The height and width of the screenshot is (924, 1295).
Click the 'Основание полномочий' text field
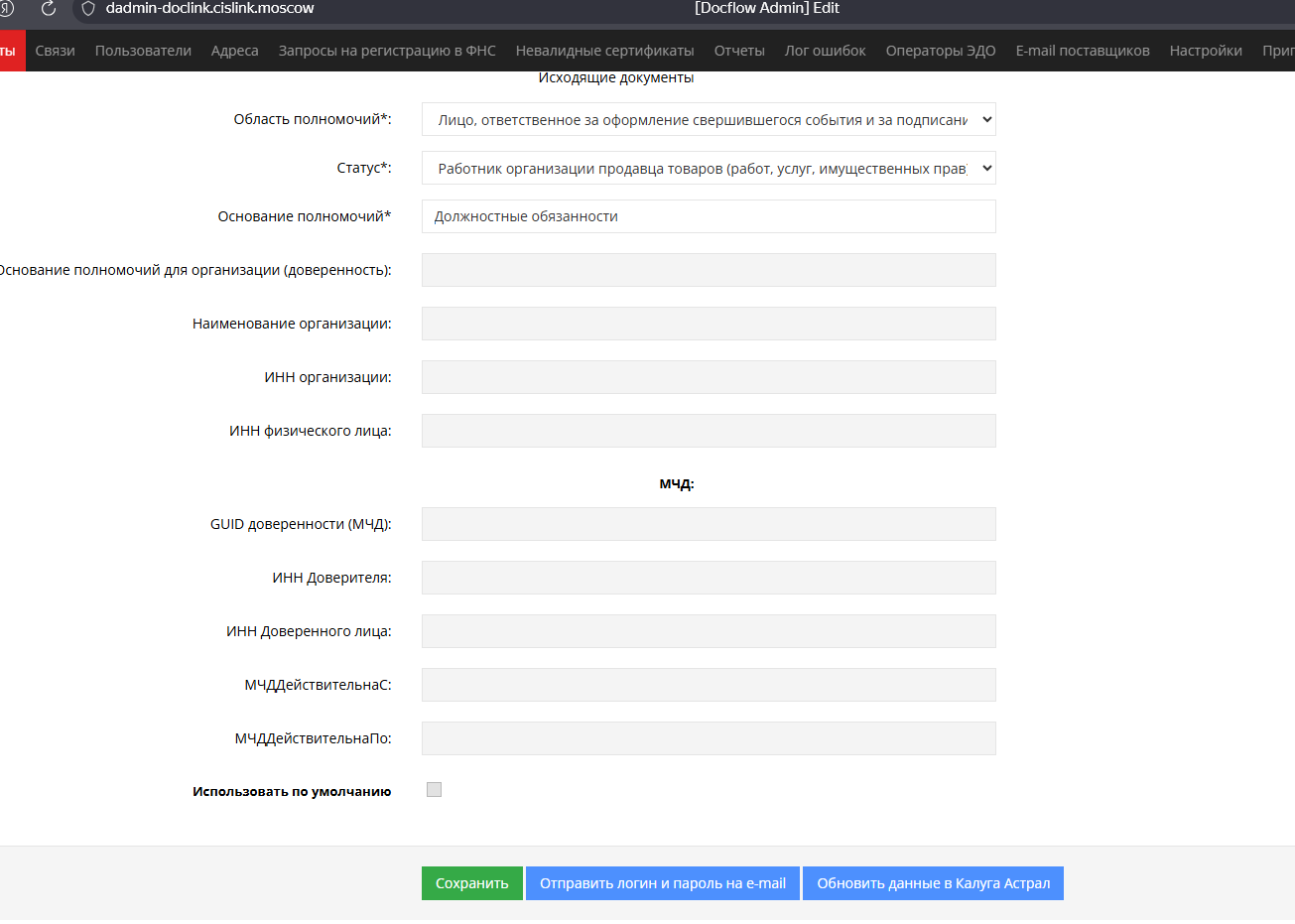click(x=709, y=216)
